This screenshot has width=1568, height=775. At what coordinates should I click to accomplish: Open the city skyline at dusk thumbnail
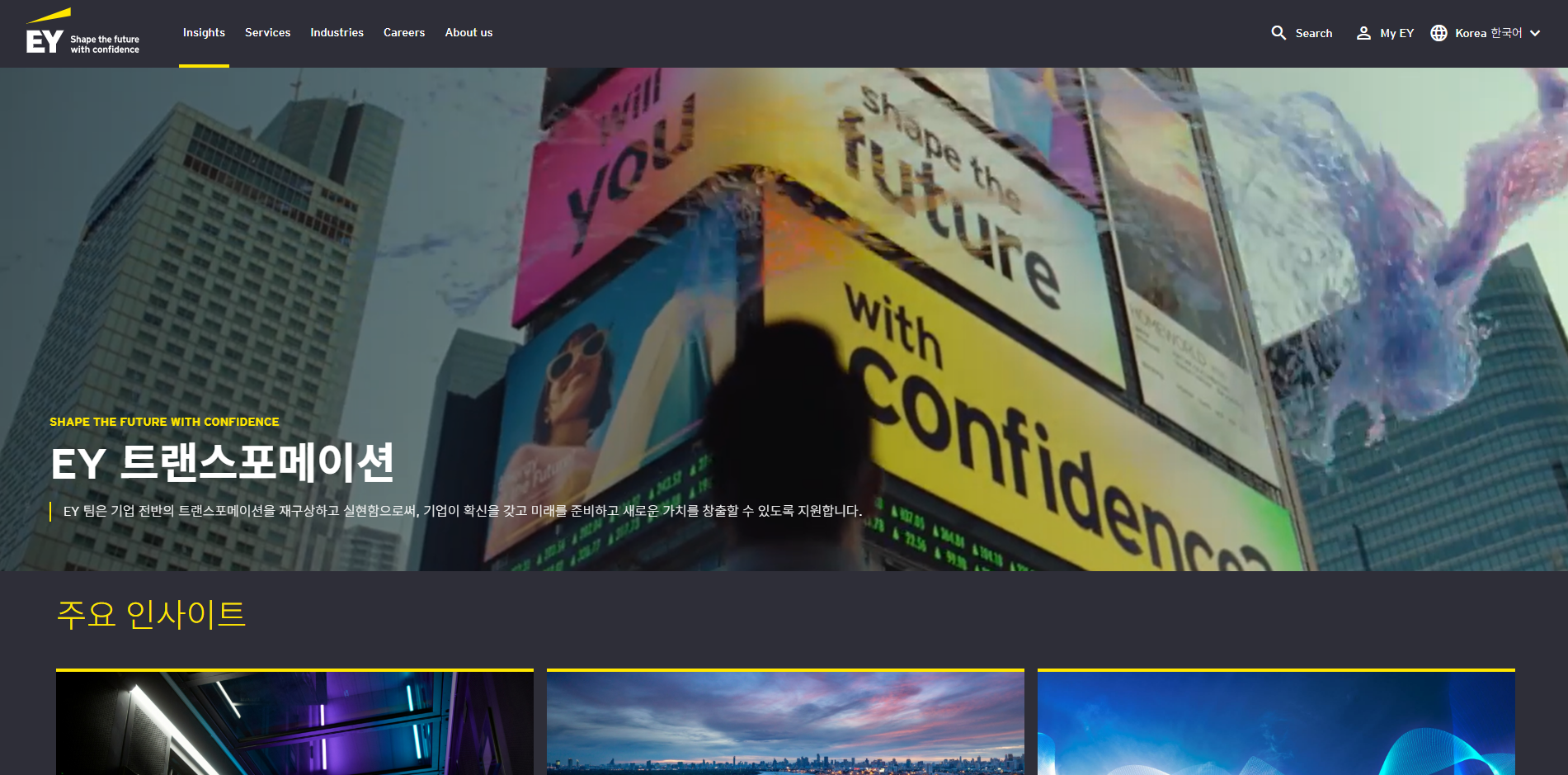(x=785, y=723)
